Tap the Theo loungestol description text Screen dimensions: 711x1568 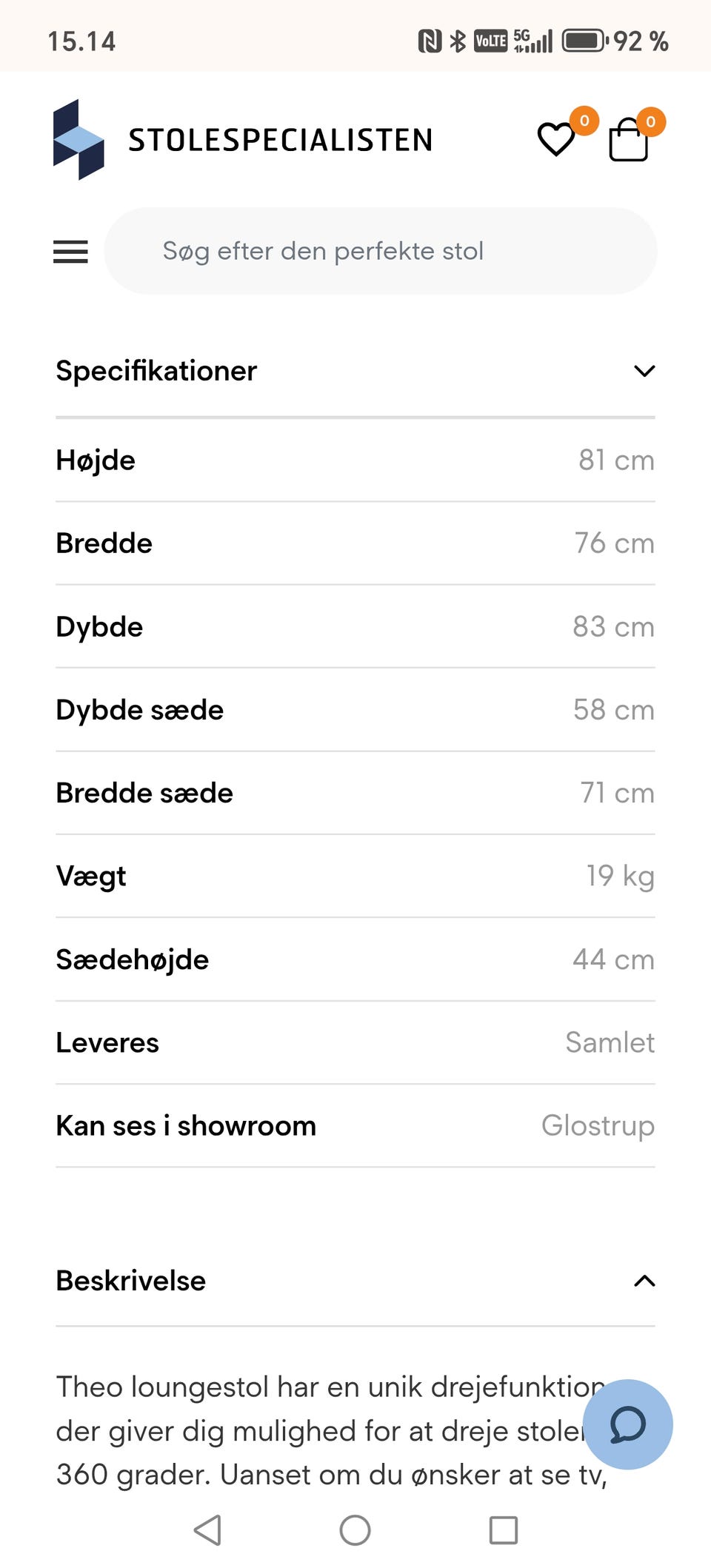click(x=326, y=1430)
